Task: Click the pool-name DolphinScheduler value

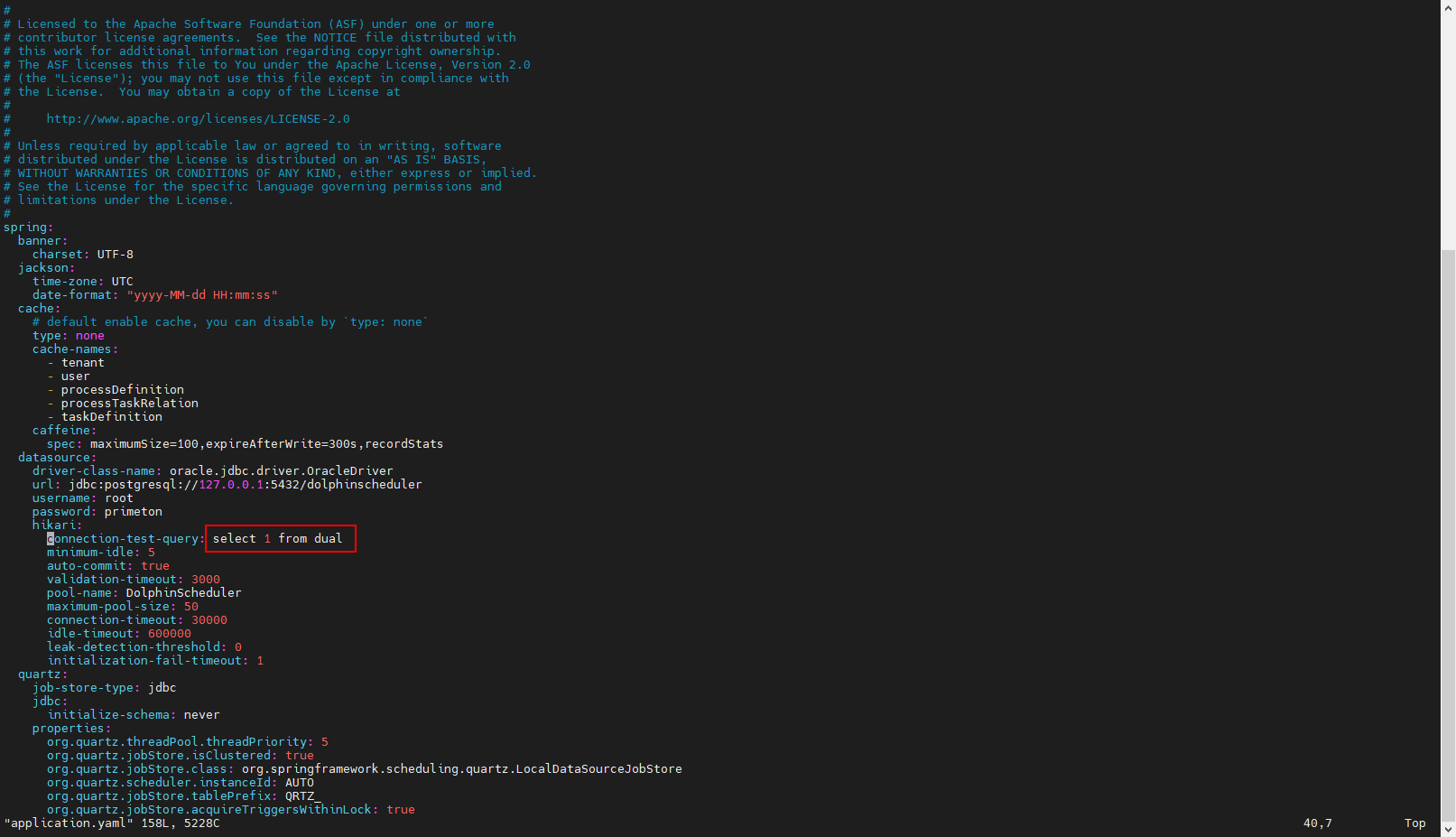Action: tap(183, 593)
